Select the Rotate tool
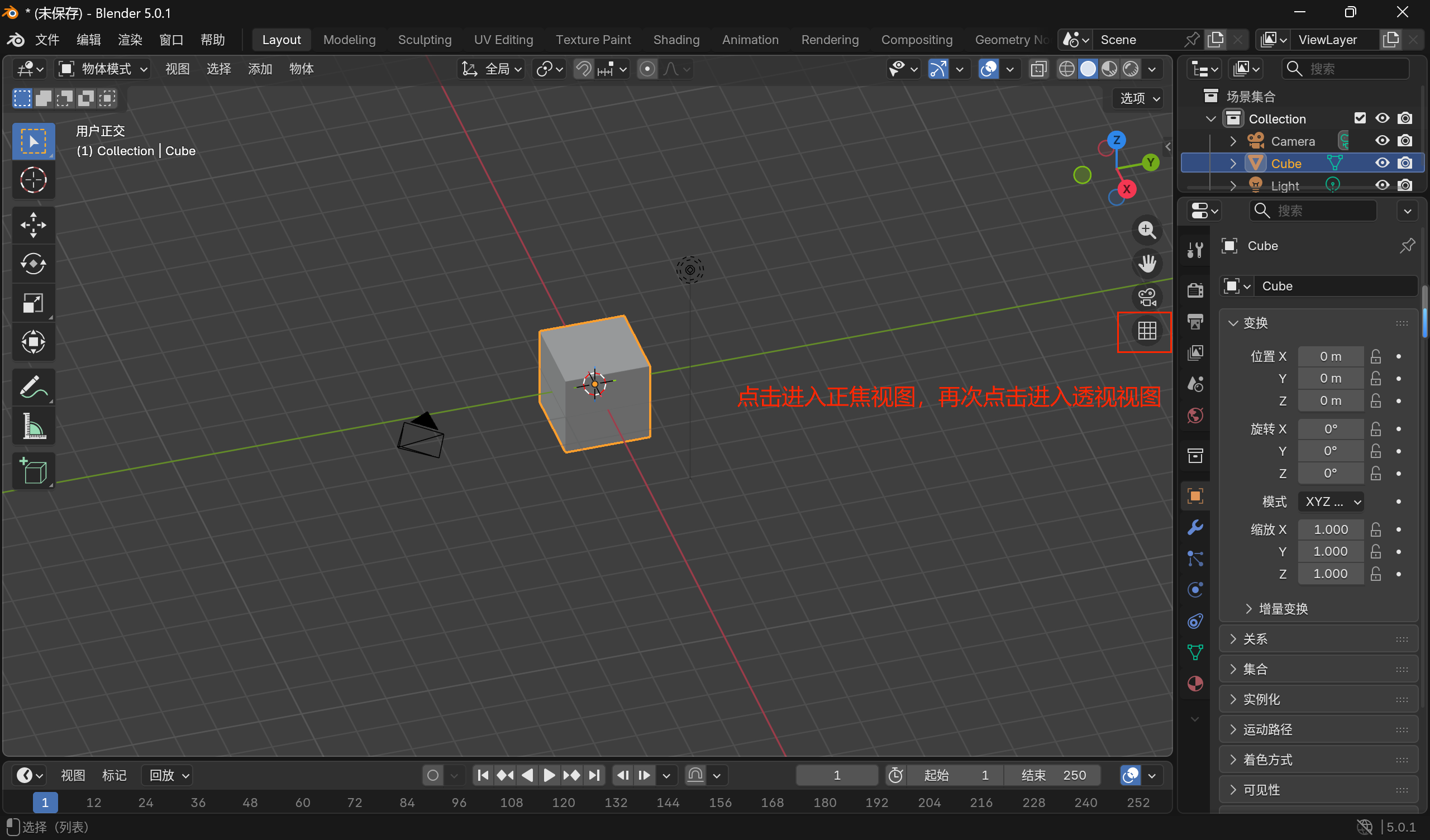This screenshot has height=840, width=1430. [x=33, y=264]
